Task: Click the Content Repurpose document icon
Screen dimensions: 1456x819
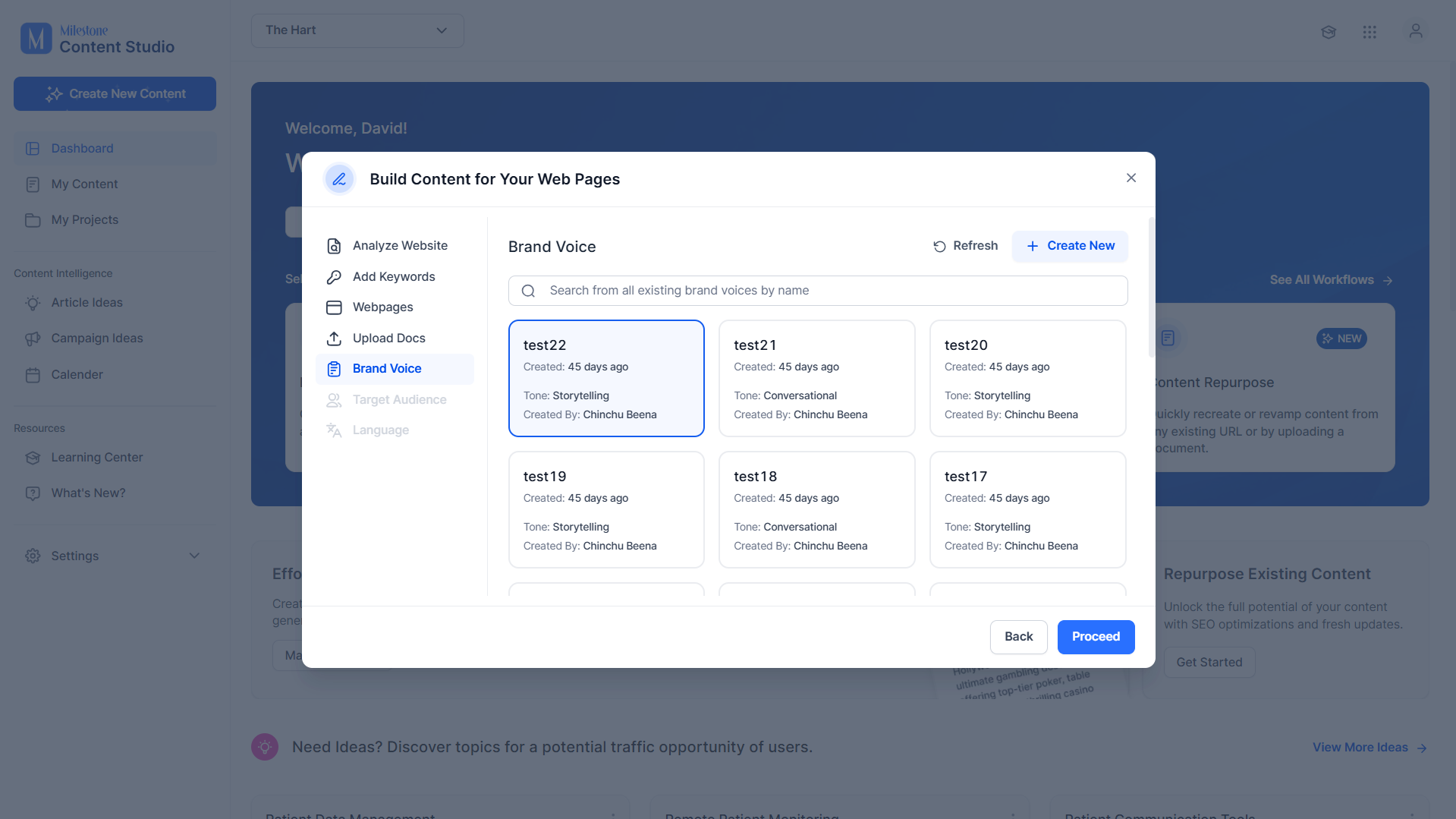Action: 1168,338
